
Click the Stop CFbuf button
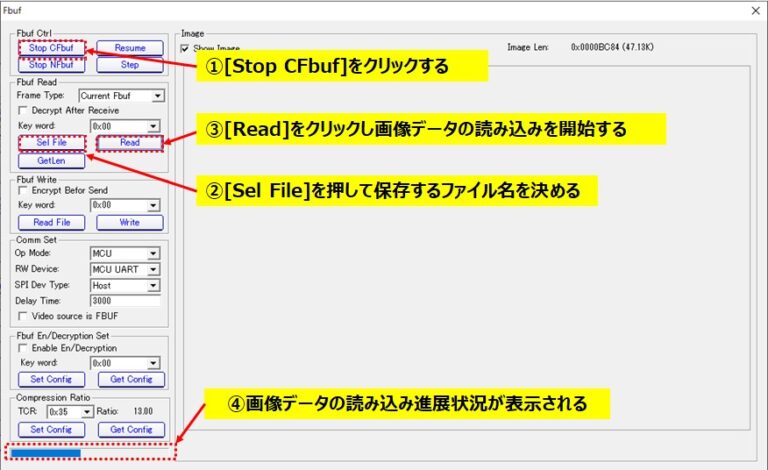click(x=51, y=48)
